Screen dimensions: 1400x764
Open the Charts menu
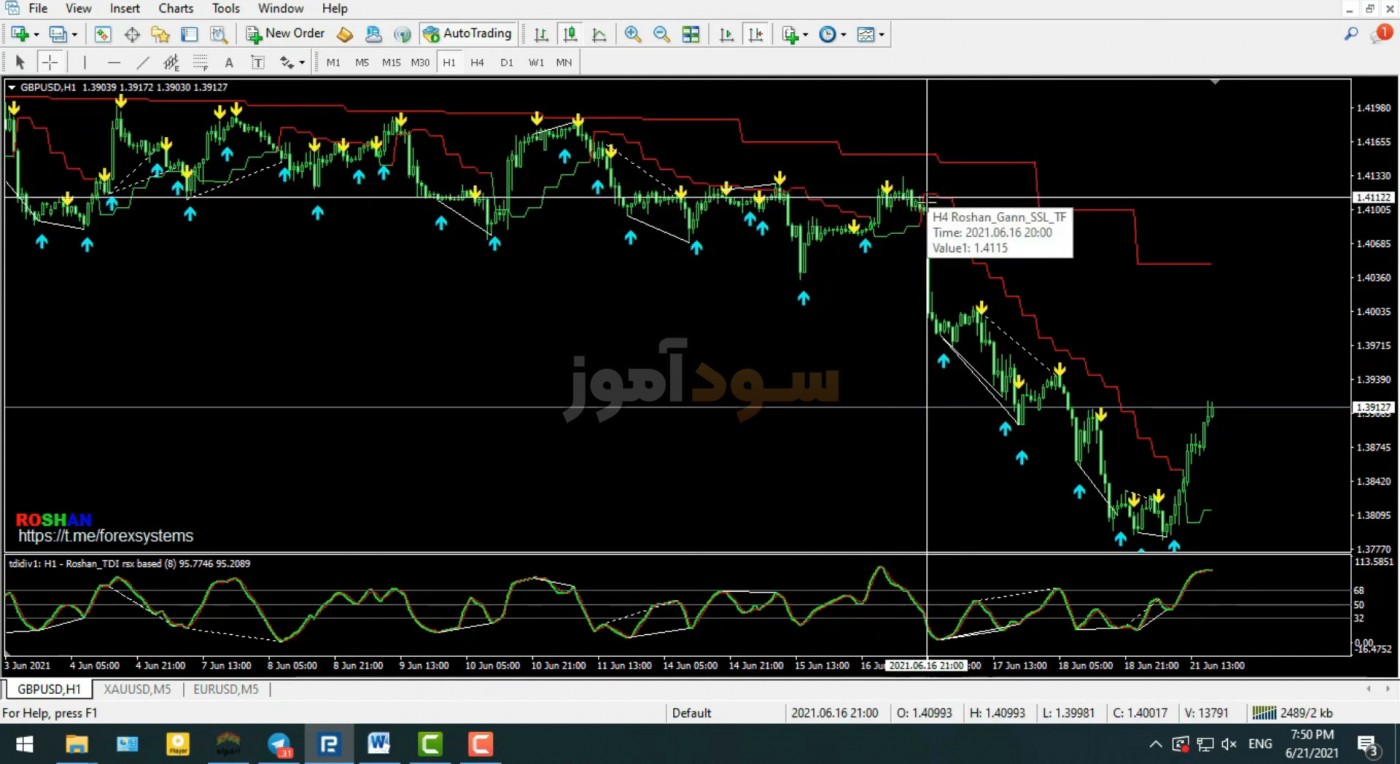click(176, 8)
